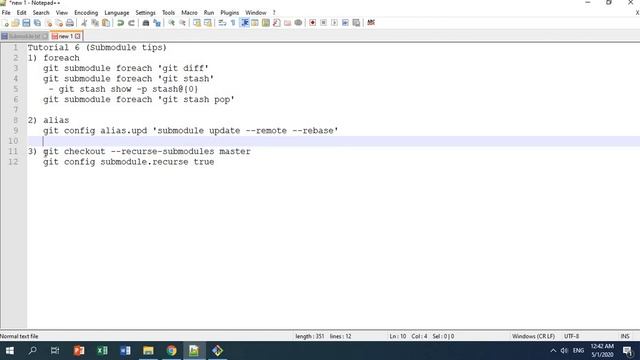Open the Language menu
640x360 pixels.
[x=117, y=13]
